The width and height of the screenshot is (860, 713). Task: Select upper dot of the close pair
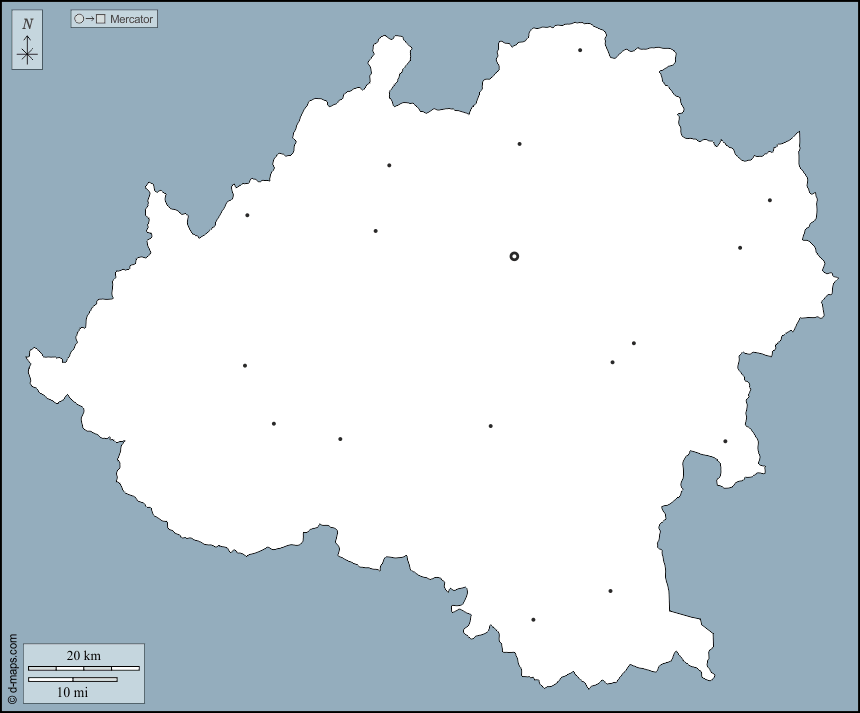(x=633, y=343)
